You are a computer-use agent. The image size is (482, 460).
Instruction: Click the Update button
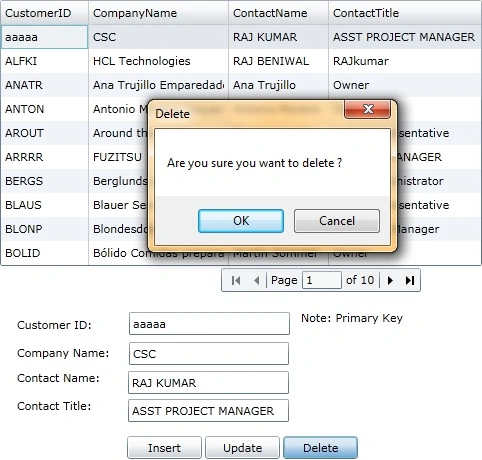tap(242, 448)
